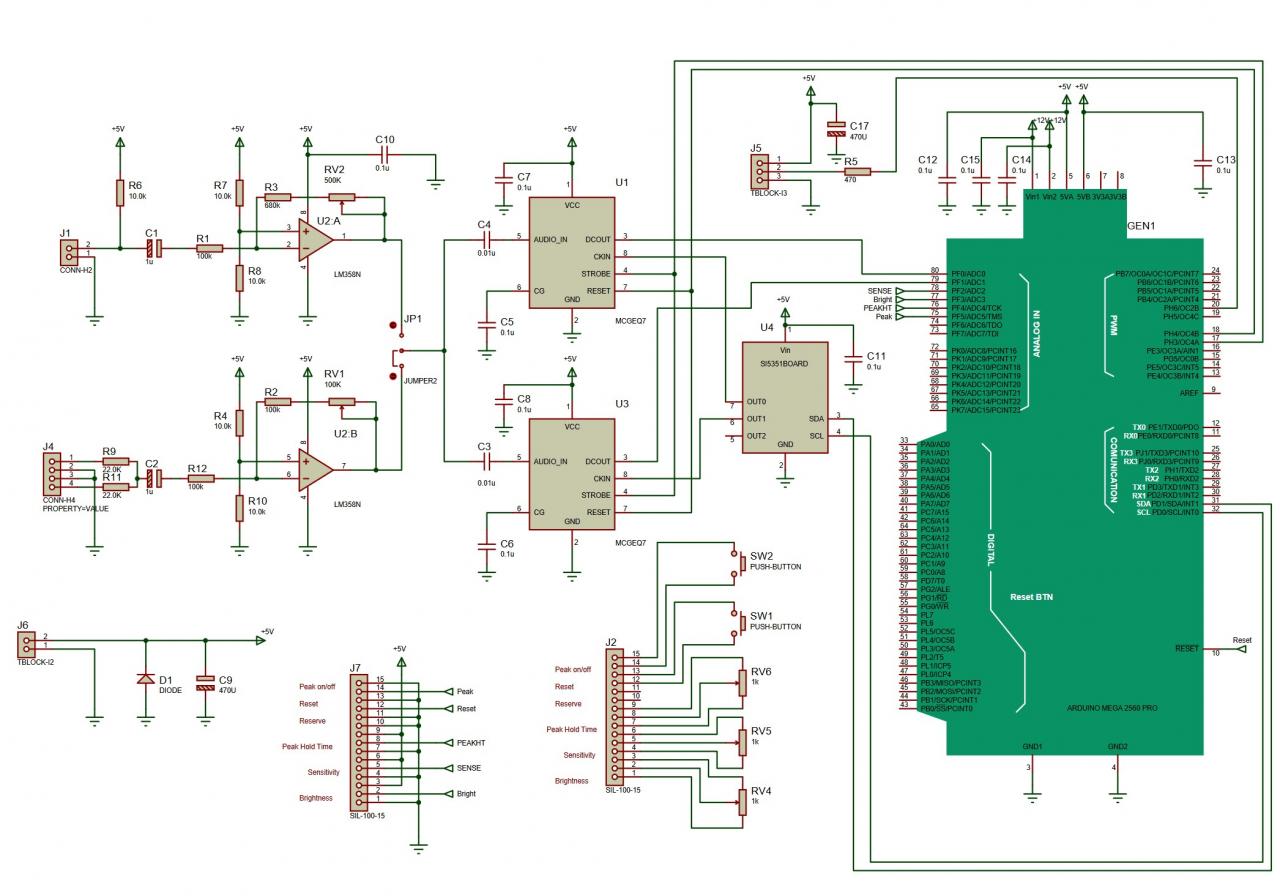Click capacitor C3 0.01u
The image size is (1280, 896).
pyautogui.click(x=485, y=460)
